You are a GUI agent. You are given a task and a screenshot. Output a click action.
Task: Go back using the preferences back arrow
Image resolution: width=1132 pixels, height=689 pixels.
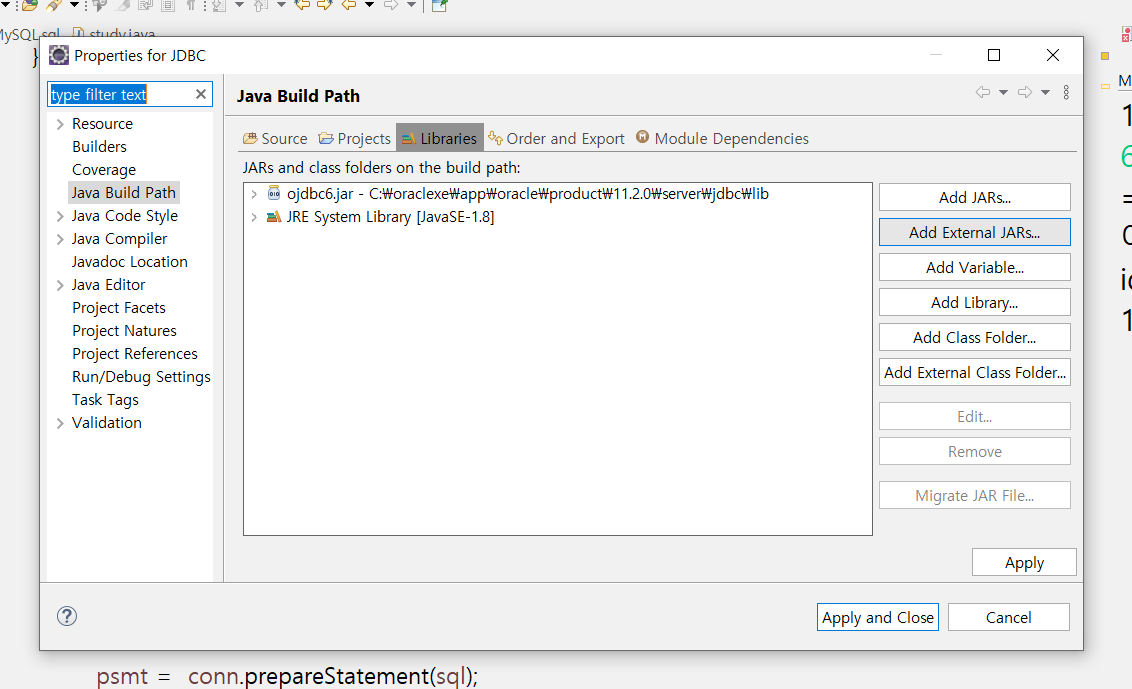tap(983, 92)
